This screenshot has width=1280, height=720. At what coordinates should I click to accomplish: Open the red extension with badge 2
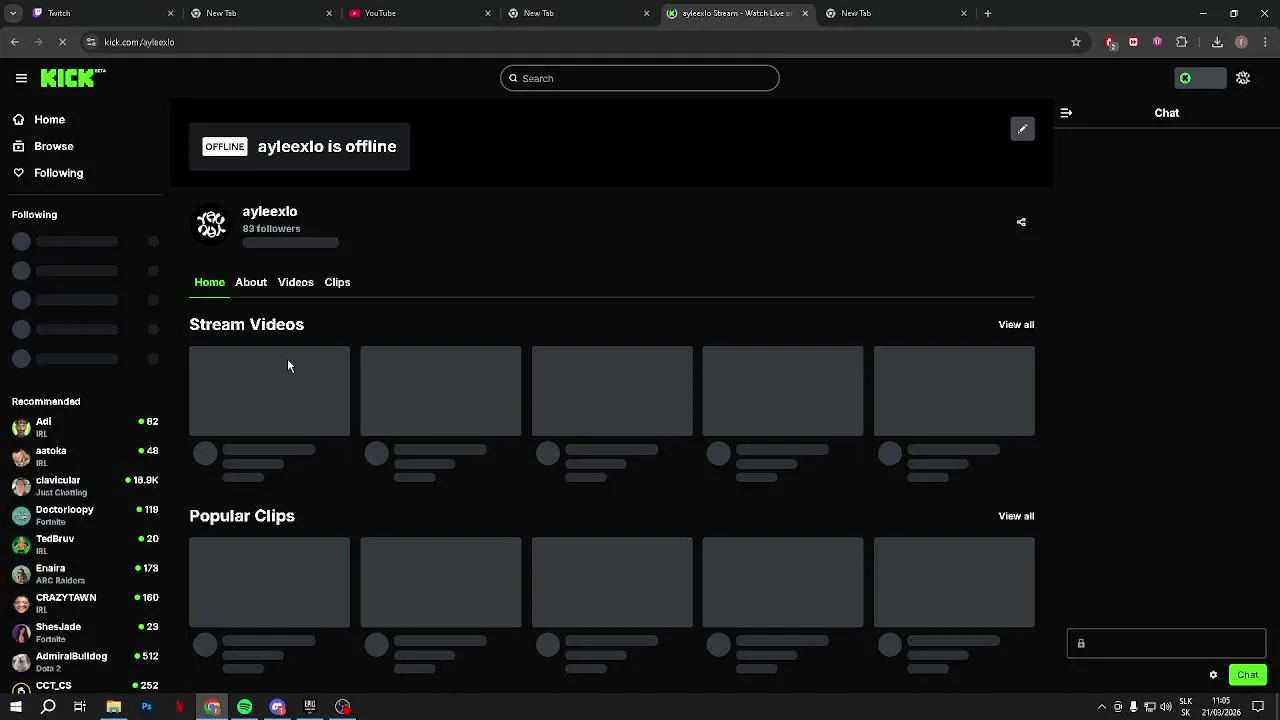click(x=1110, y=42)
